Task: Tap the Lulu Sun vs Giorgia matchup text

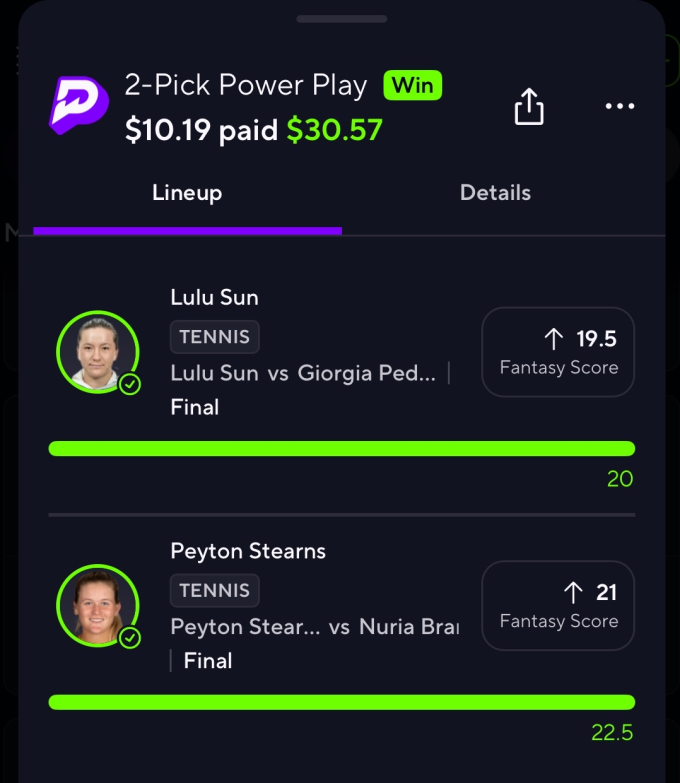Action: click(x=303, y=373)
